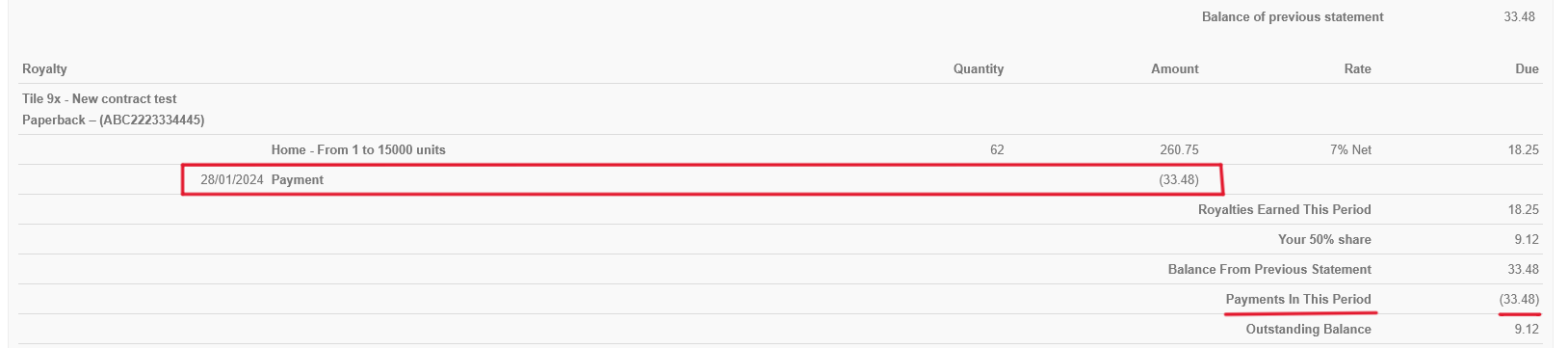Click the Your 50% share label
Screen dimensions: 1568x348
pyautogui.click(x=1324, y=239)
